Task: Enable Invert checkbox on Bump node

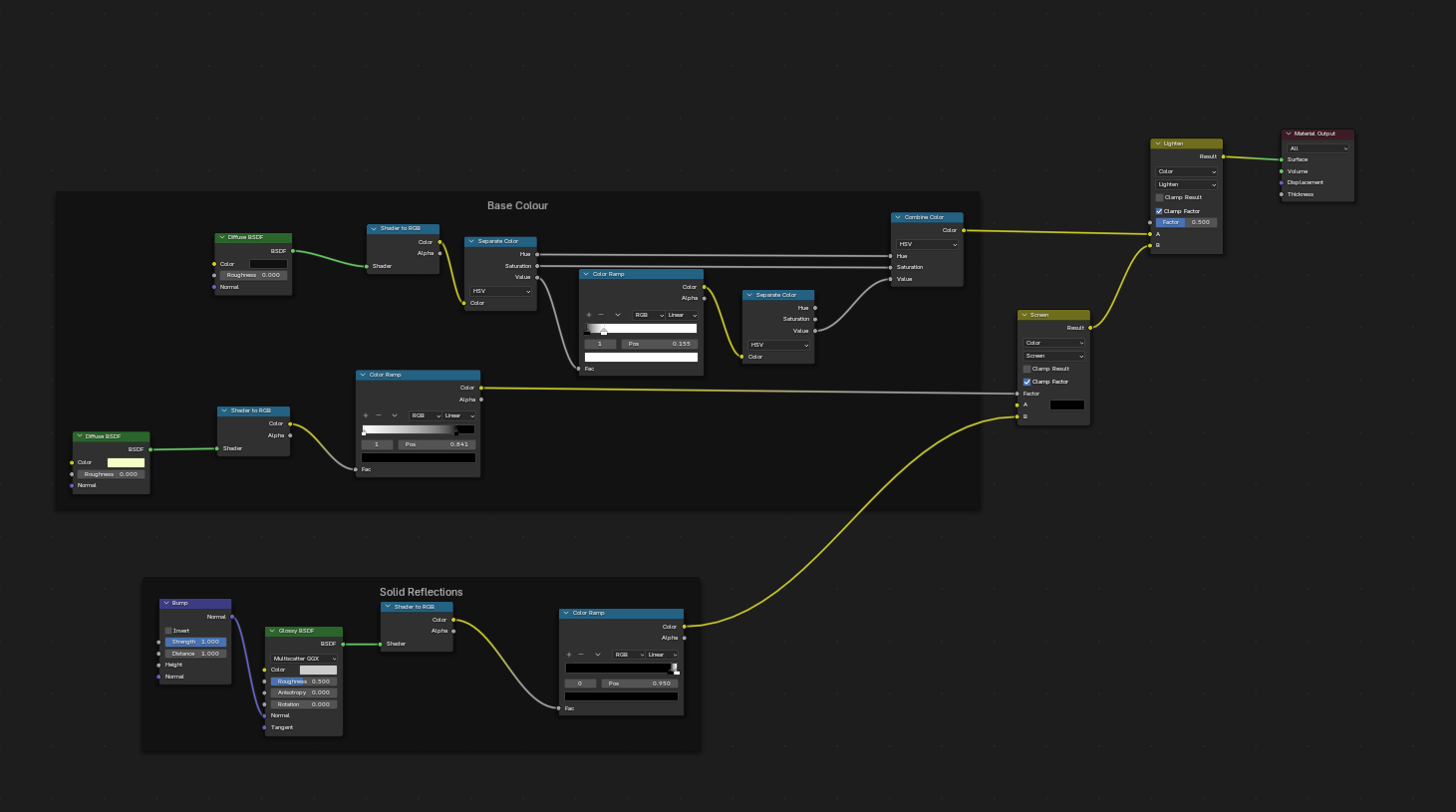Action: [168, 631]
